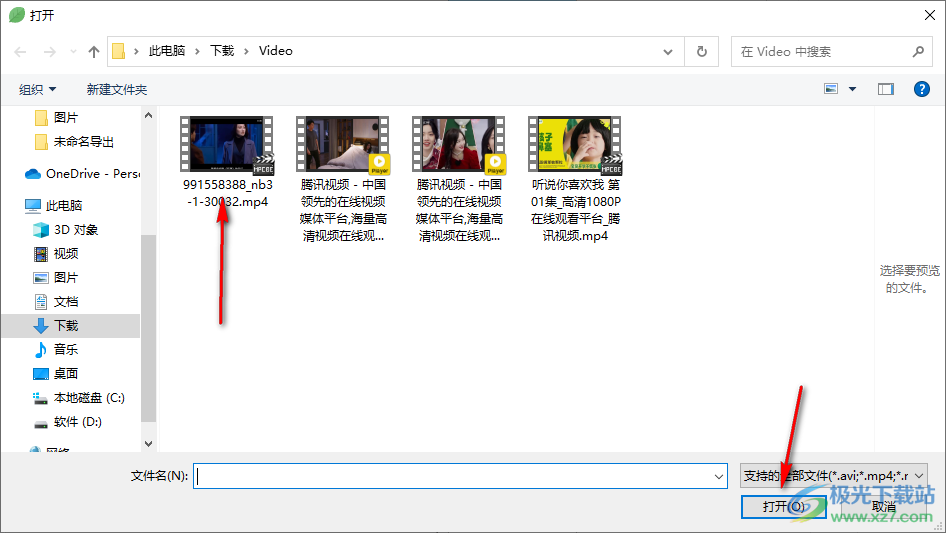Click 新建文件夹 button
Screen dimensions: 946x533
point(116,89)
